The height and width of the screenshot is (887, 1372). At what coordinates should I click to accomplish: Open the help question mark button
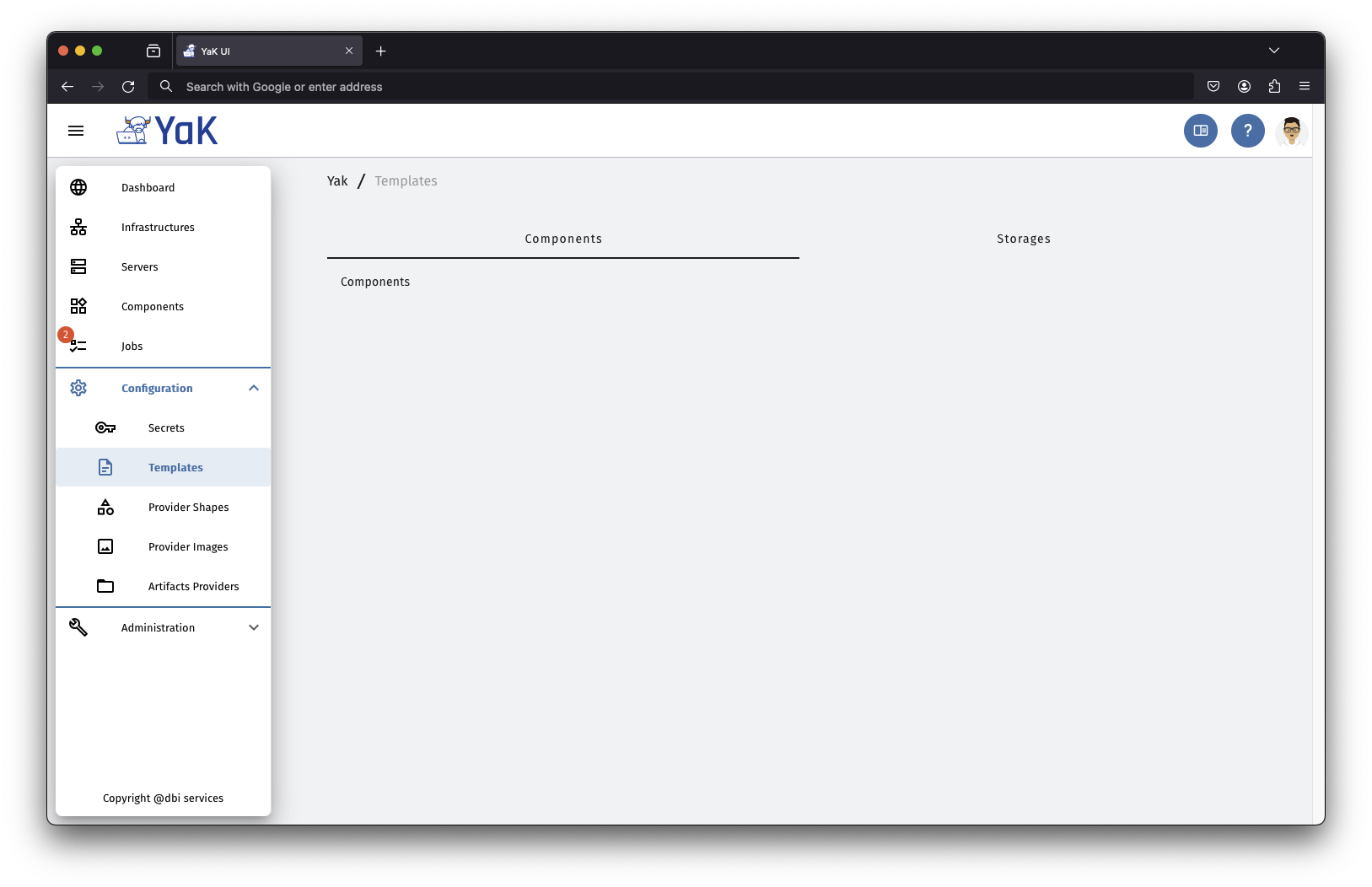point(1247,131)
